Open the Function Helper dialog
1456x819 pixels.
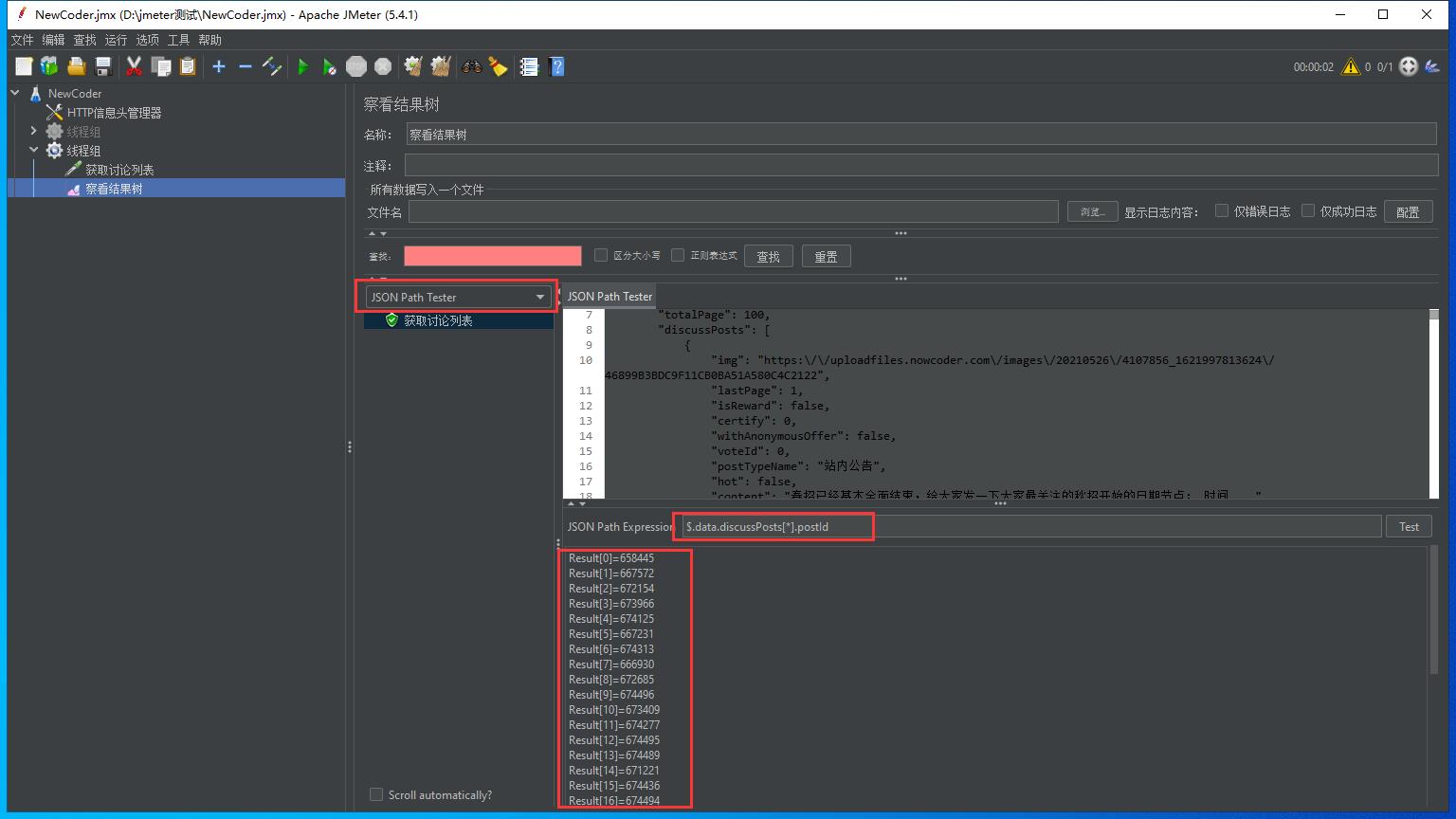[x=529, y=66]
